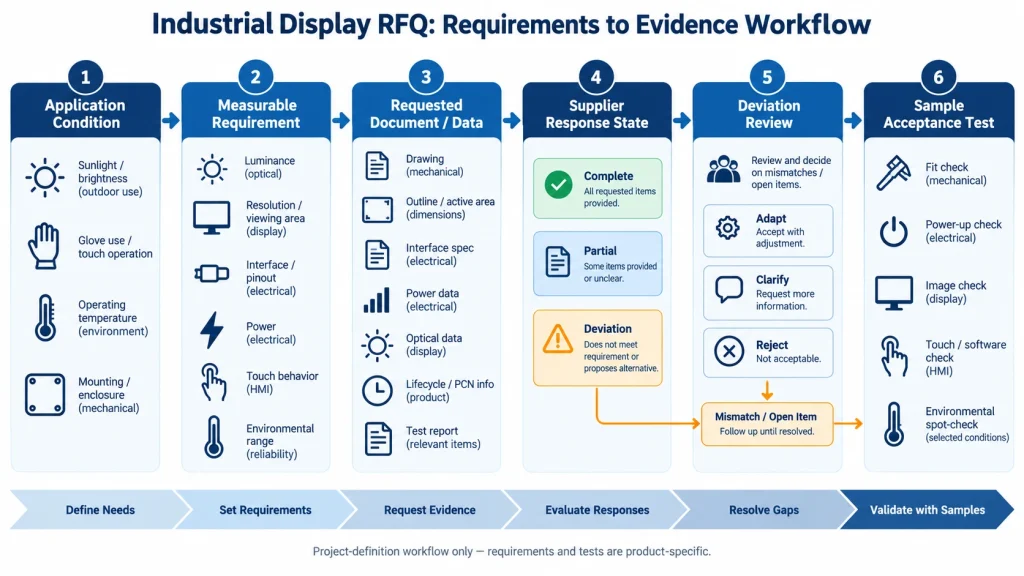Select the mounting plate icon beside Mounting / enclosure
This screenshot has height=576, width=1024.
pyautogui.click(x=45, y=394)
